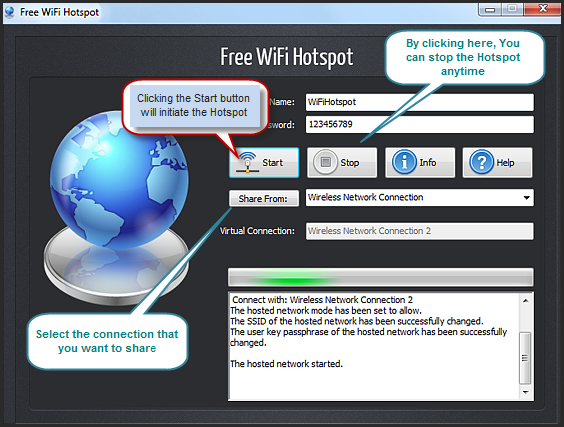Click the Share From button

coord(264,198)
